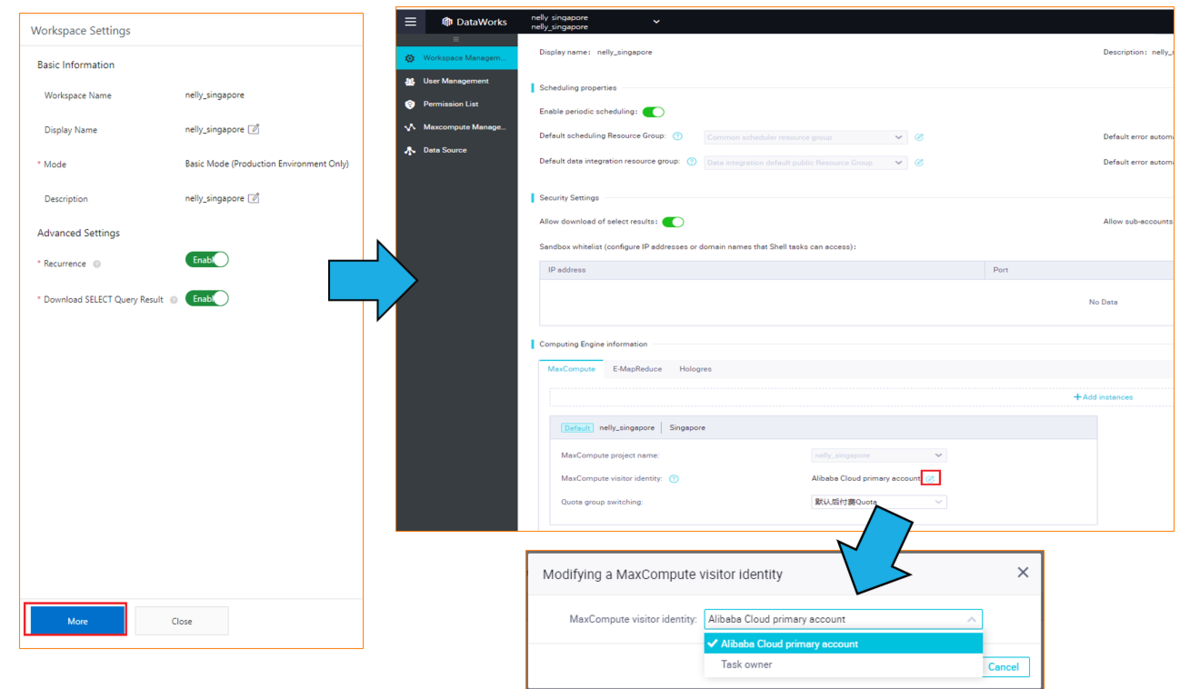Image resolution: width=1200 pixels, height=689 pixels.
Task: Click the Maxcompute Management pulse icon
Action: tap(409, 127)
